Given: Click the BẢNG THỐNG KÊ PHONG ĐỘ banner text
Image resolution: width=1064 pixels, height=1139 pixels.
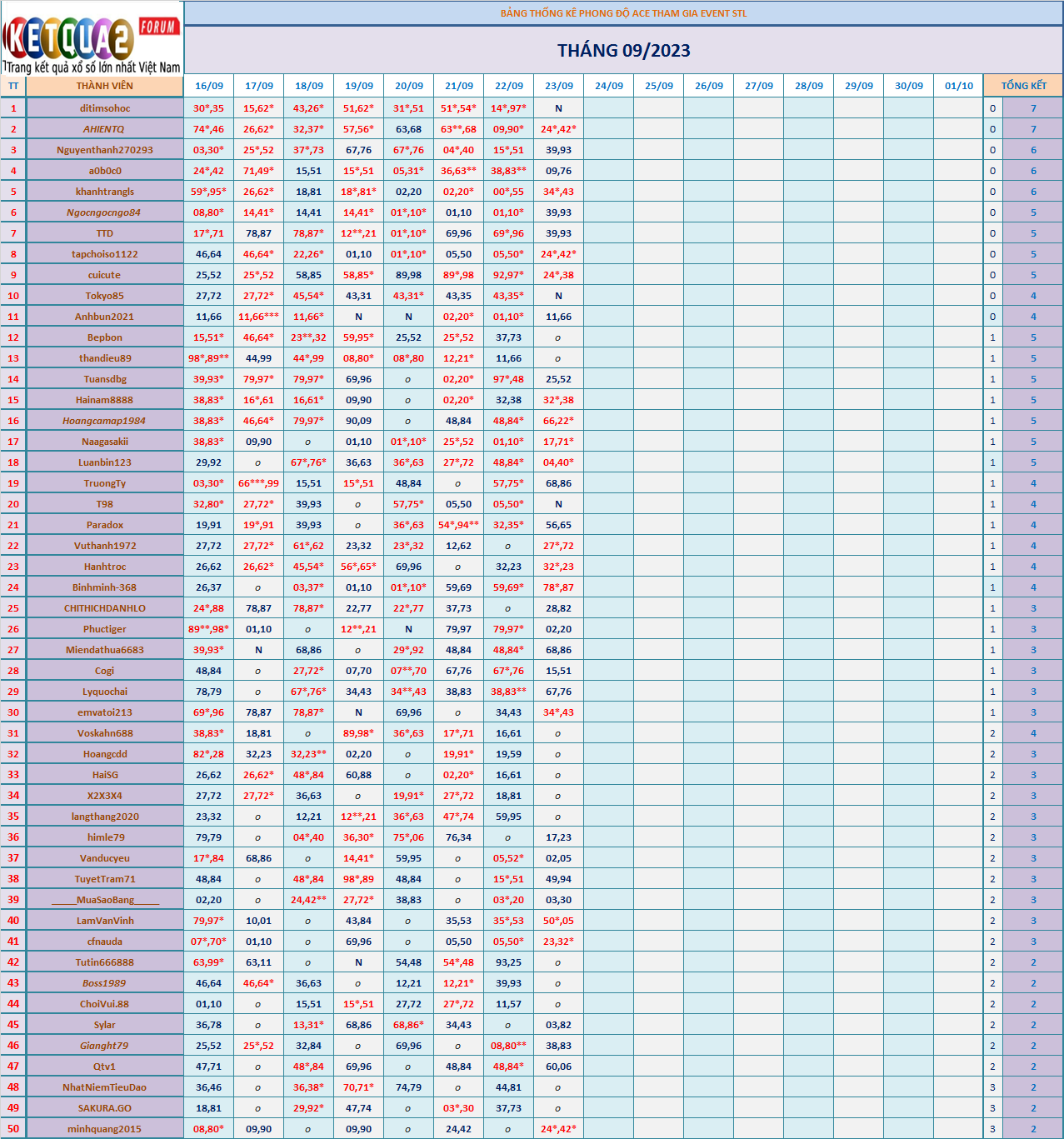Looking at the screenshot, I should point(623,13).
